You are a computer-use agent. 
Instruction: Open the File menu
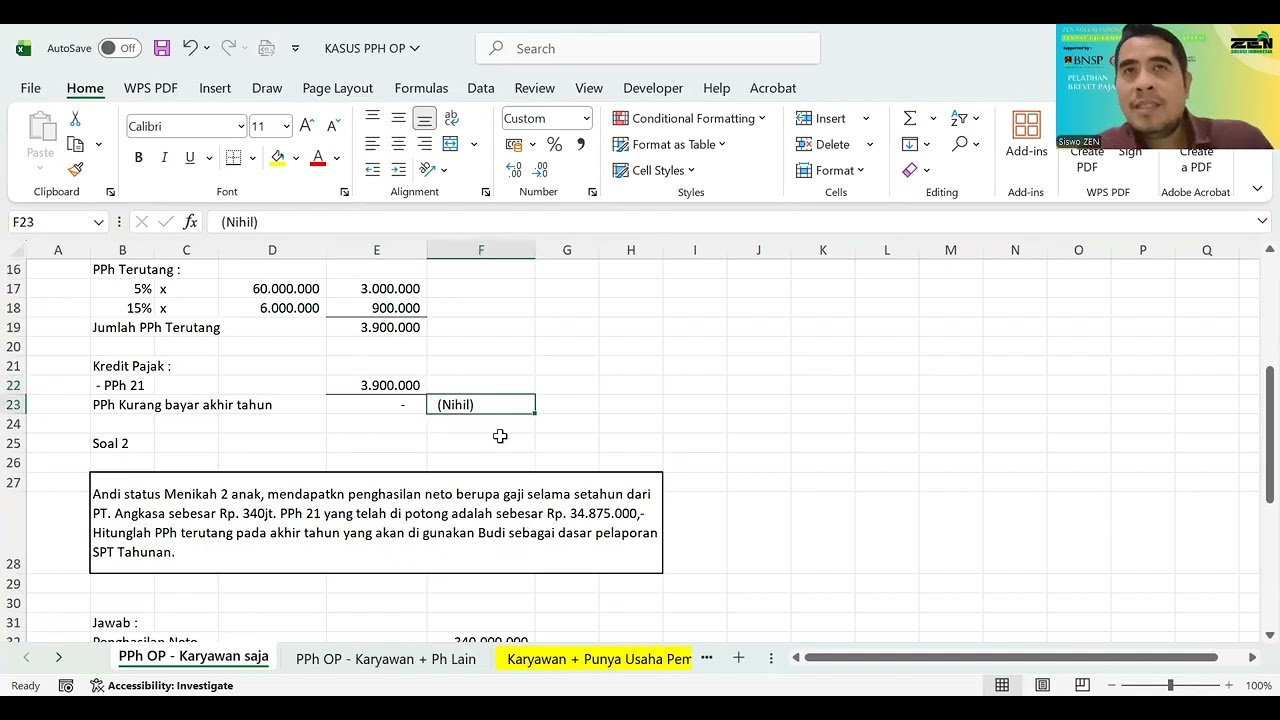coord(31,88)
